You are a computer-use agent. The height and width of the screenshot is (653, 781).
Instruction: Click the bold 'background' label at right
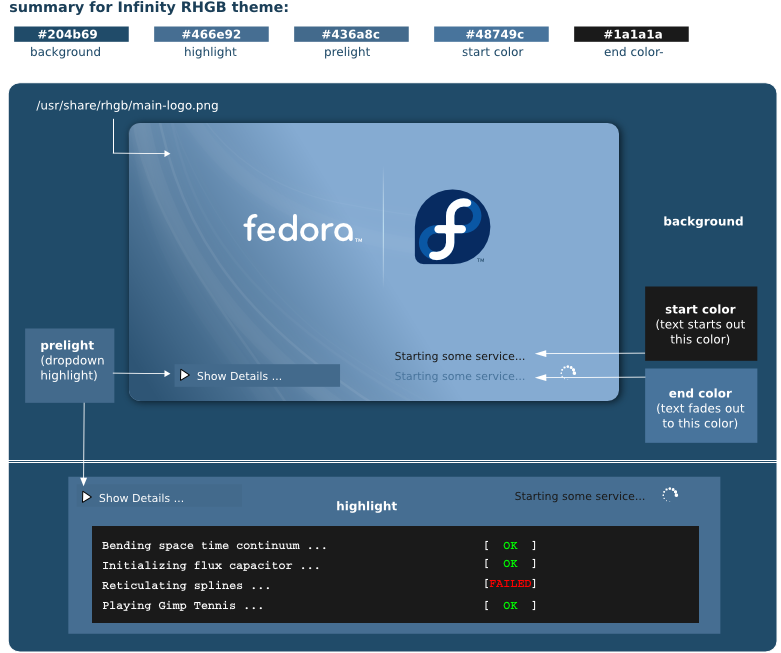pos(703,221)
